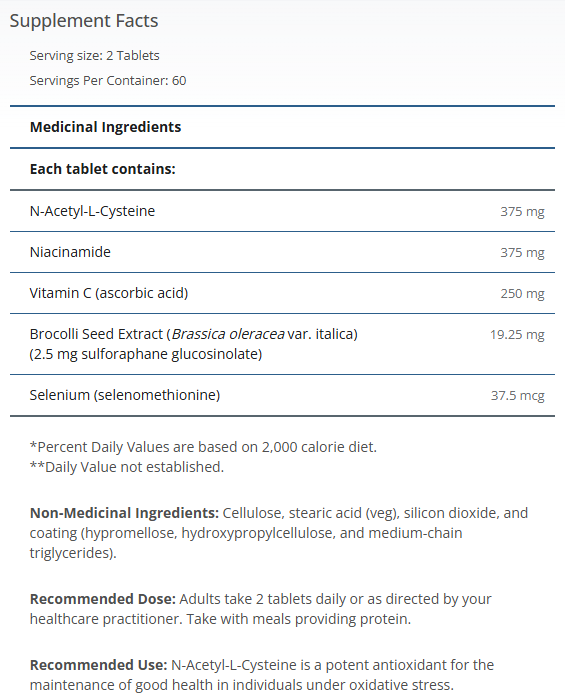This screenshot has width=565, height=698.
Task: Click the Medicinal Ingredients header
Action: (x=105, y=127)
